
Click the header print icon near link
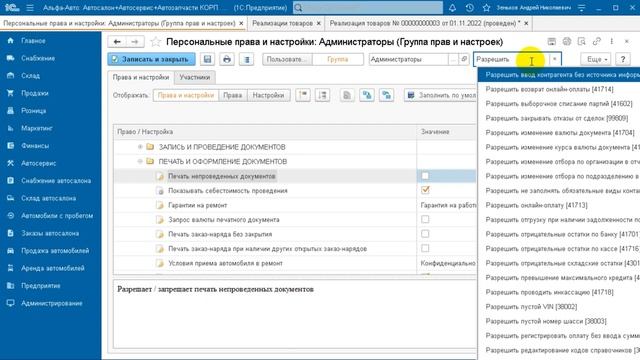pyautogui.click(x=567, y=41)
